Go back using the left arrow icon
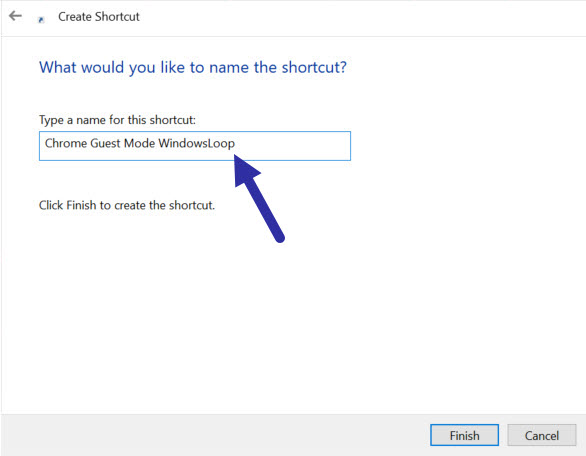The image size is (586, 456). [15, 16]
